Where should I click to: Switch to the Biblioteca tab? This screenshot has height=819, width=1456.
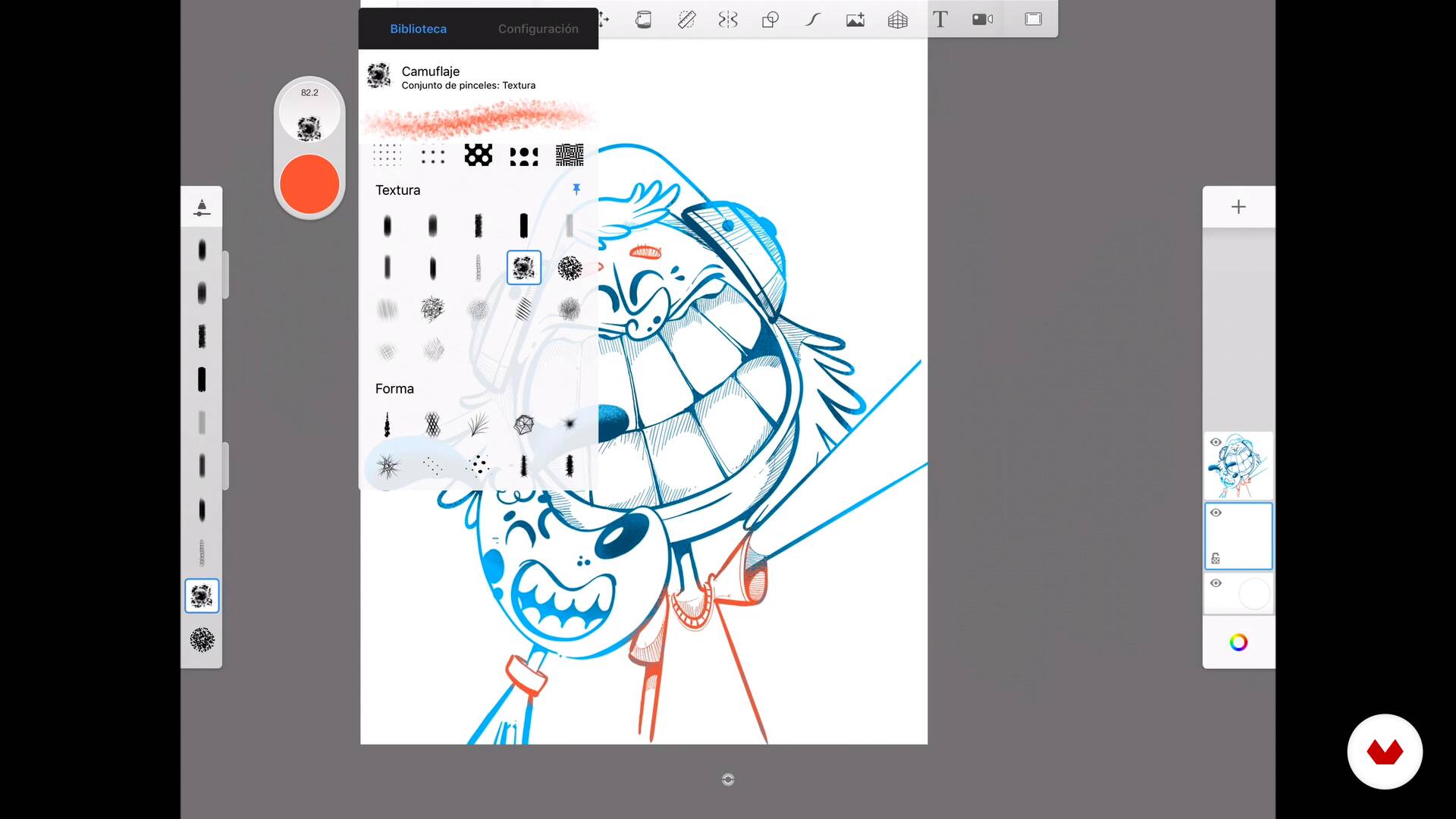418,29
